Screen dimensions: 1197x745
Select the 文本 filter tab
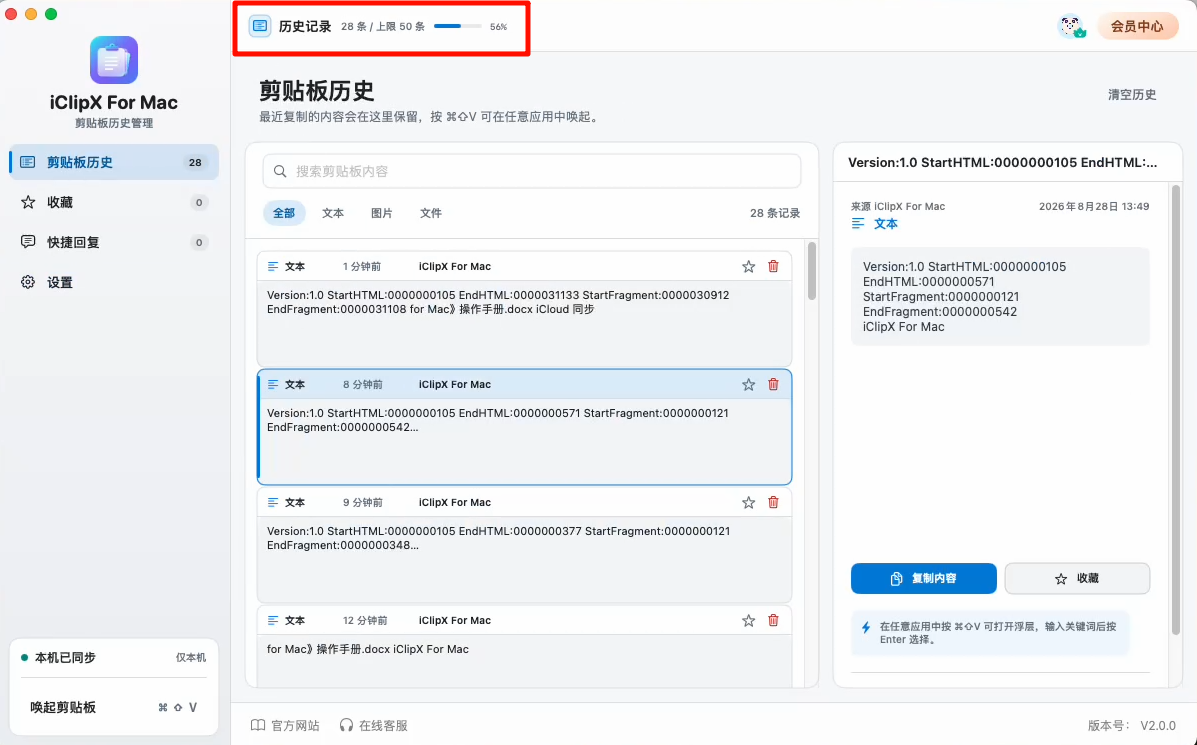(x=333, y=213)
